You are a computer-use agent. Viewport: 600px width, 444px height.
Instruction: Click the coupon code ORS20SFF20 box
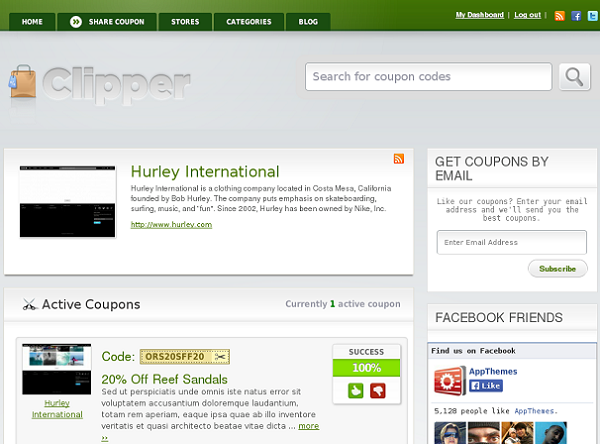point(185,357)
